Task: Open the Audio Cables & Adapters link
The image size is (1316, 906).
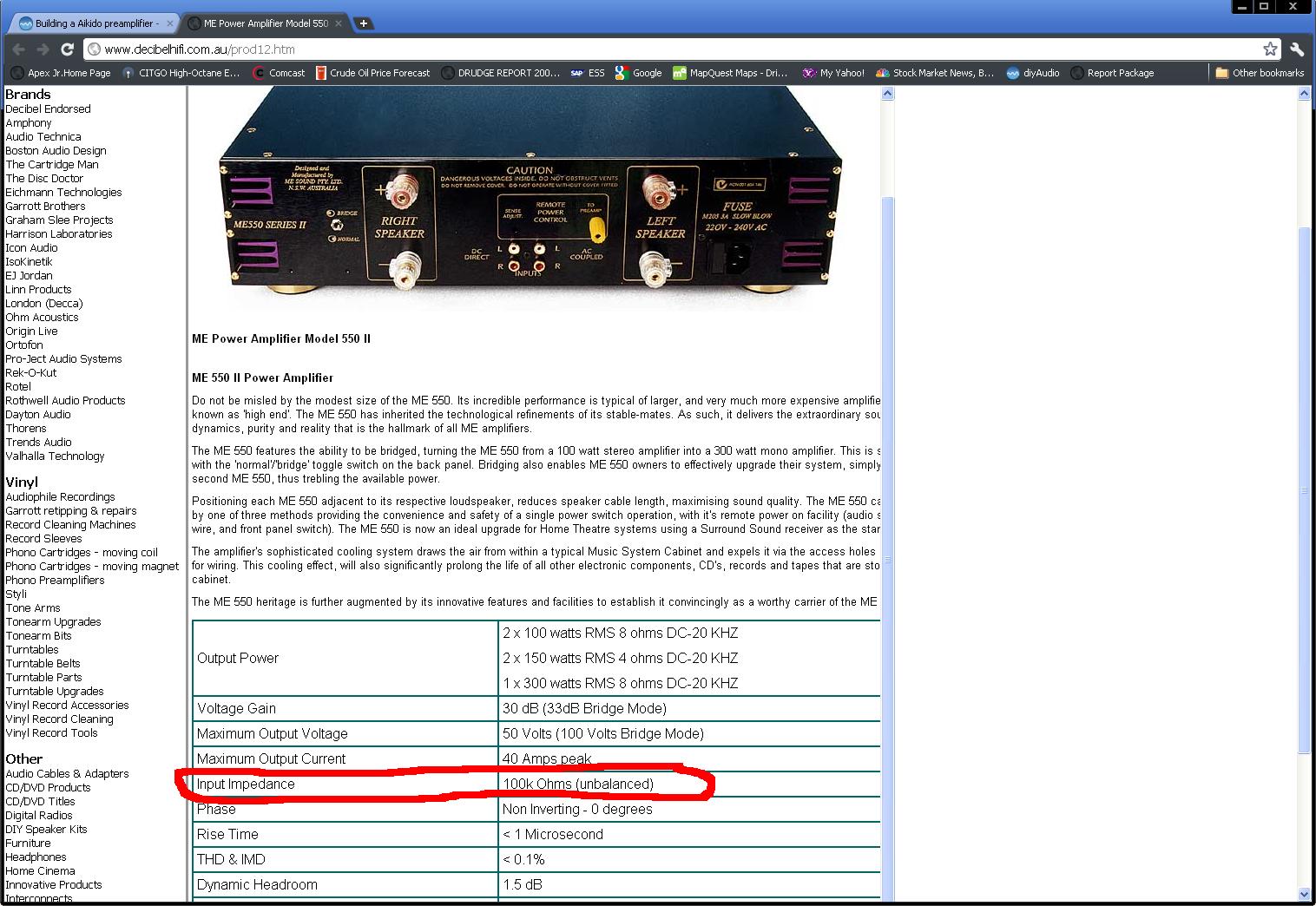Action: (x=67, y=773)
